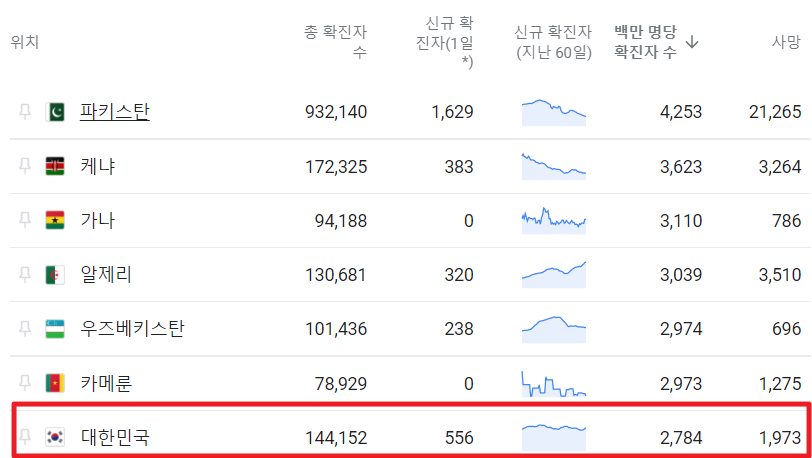
Task: Select the 우즈베키스탄 country name
Action: tap(132, 328)
